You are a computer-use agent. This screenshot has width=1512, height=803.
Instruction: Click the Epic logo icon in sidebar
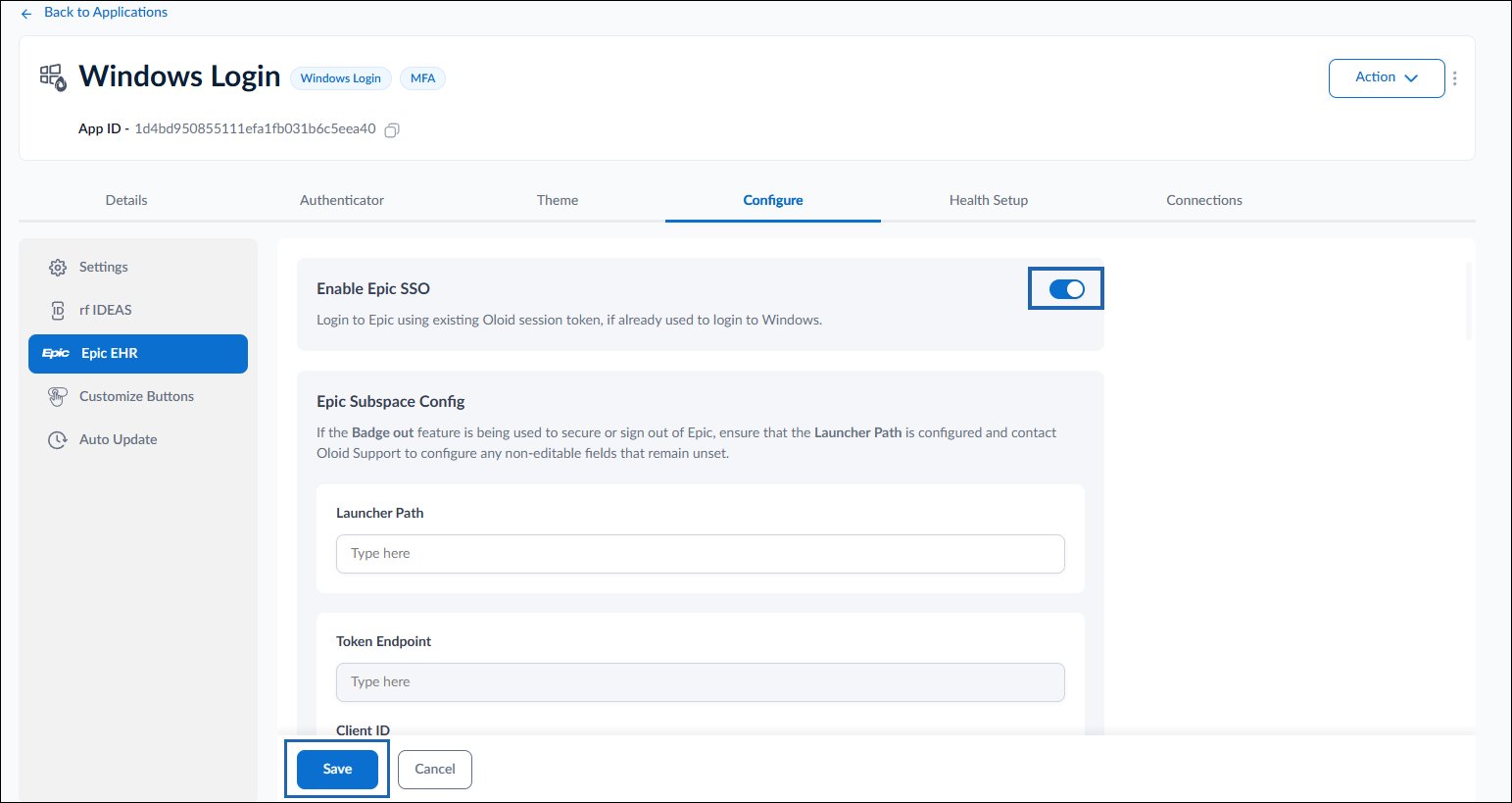point(56,353)
